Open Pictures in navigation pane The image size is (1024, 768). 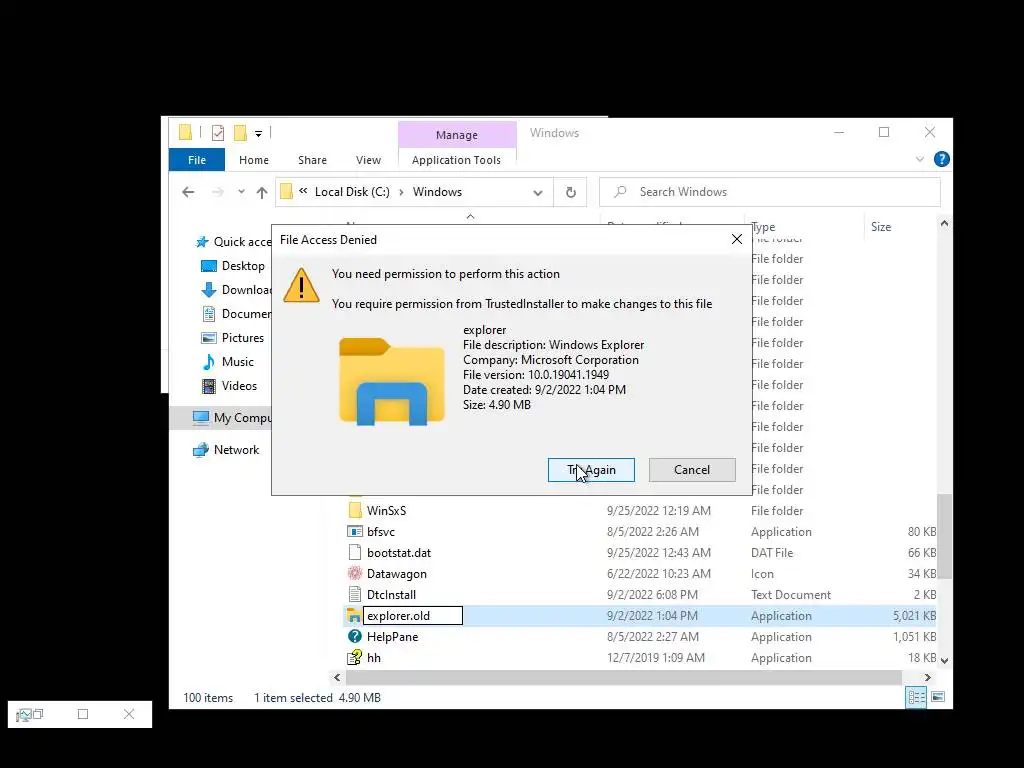(x=233, y=338)
